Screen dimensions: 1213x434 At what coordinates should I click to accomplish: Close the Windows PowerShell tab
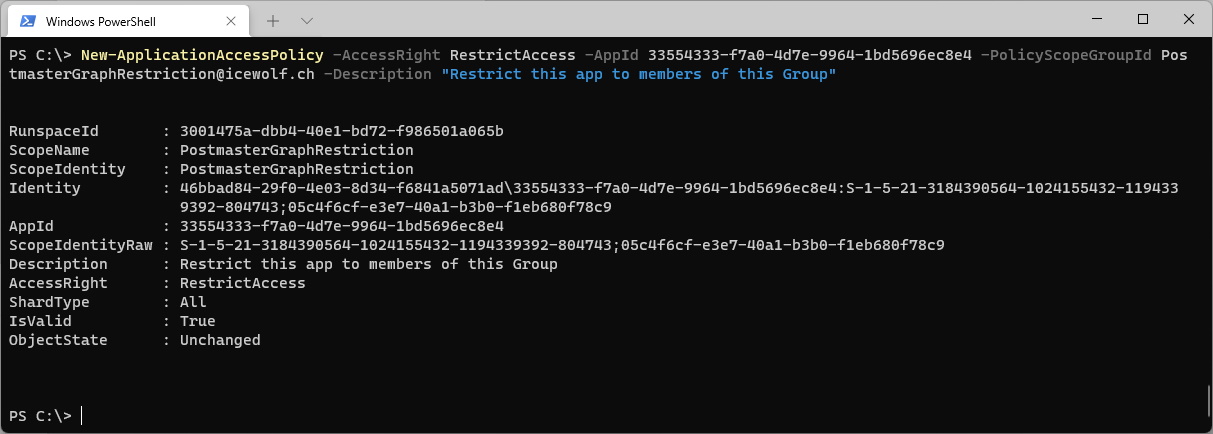(228, 20)
